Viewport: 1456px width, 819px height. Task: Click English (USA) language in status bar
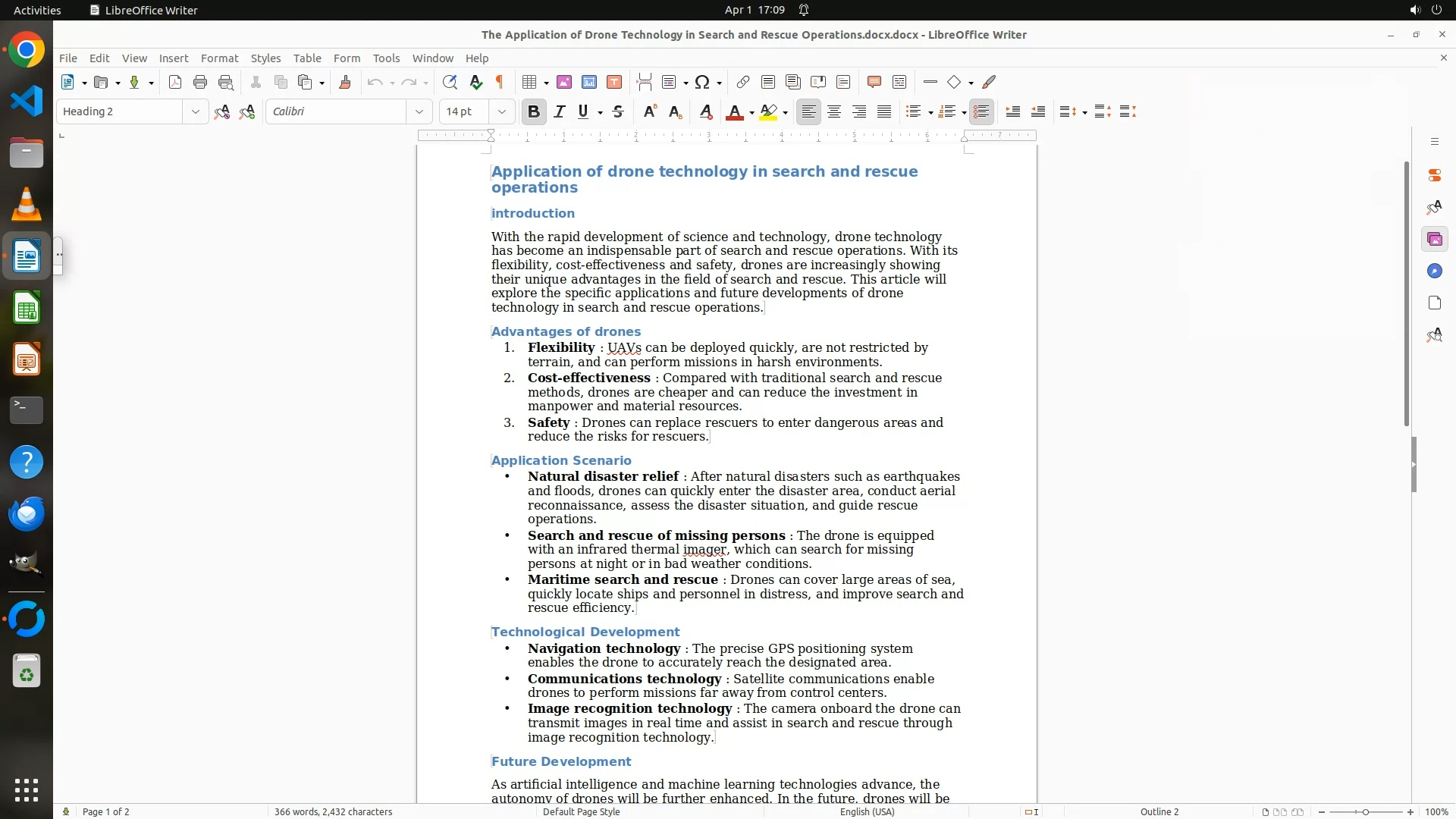867,811
